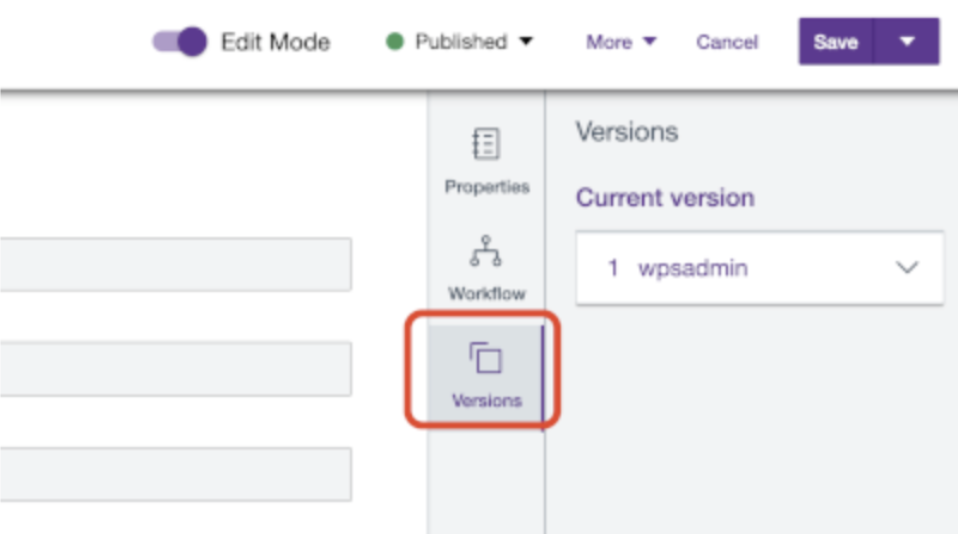The image size is (958, 534).
Task: Click the Current version heading
Action: pos(665,198)
